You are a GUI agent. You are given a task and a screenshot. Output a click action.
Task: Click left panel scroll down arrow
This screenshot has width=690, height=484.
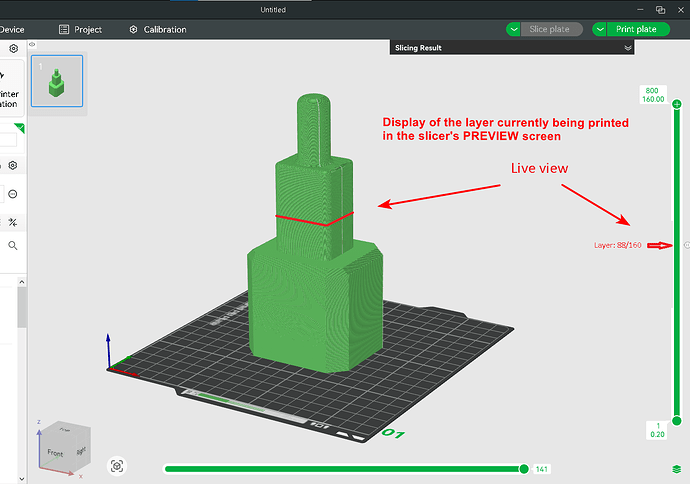click(x=22, y=479)
